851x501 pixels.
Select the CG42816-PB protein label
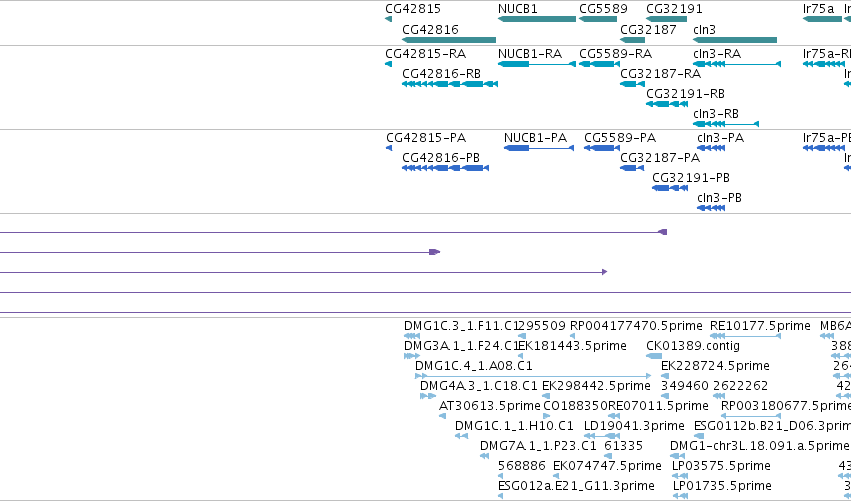coord(441,158)
